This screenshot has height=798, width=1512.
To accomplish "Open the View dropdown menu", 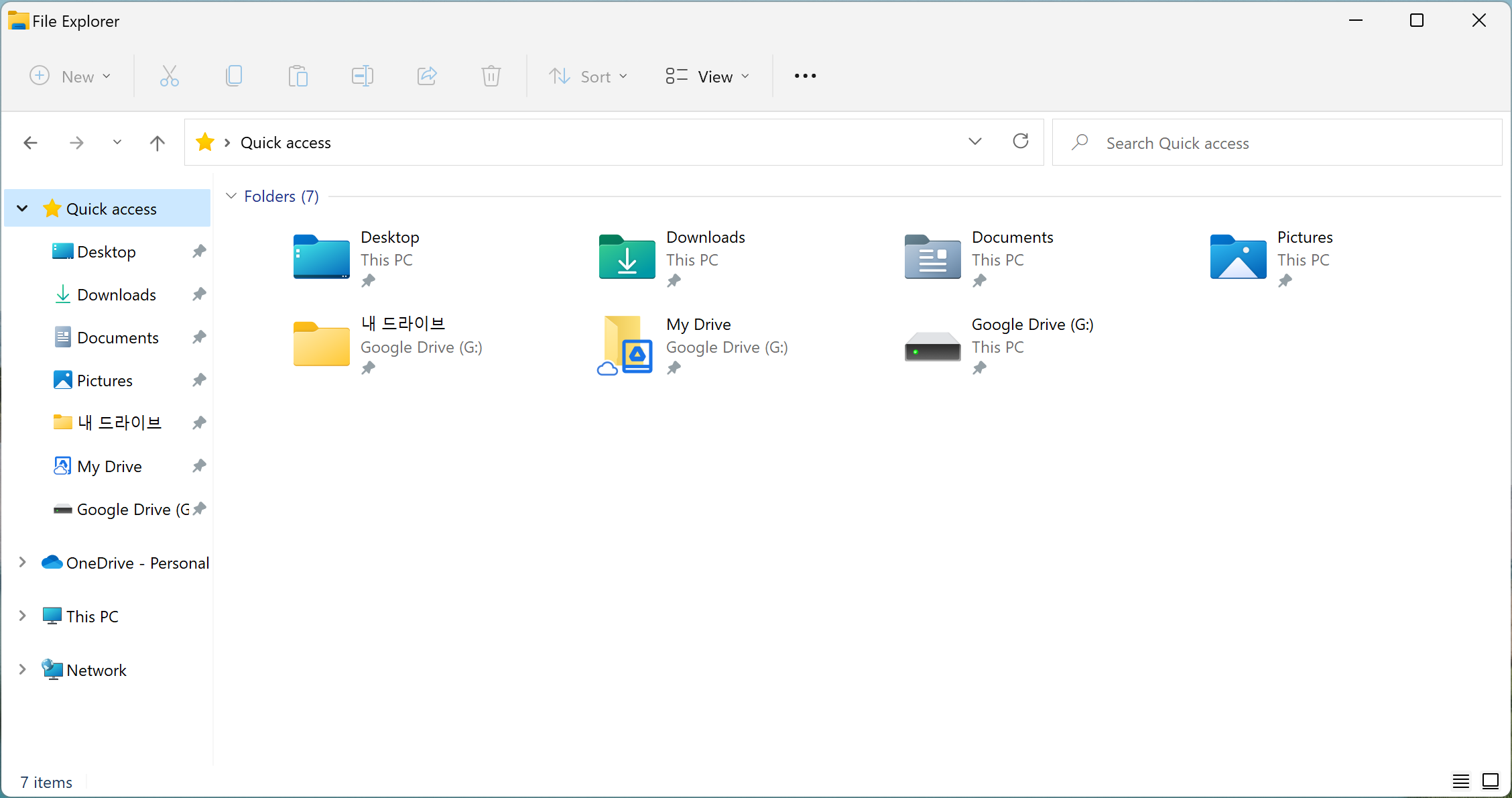I will click(x=708, y=76).
